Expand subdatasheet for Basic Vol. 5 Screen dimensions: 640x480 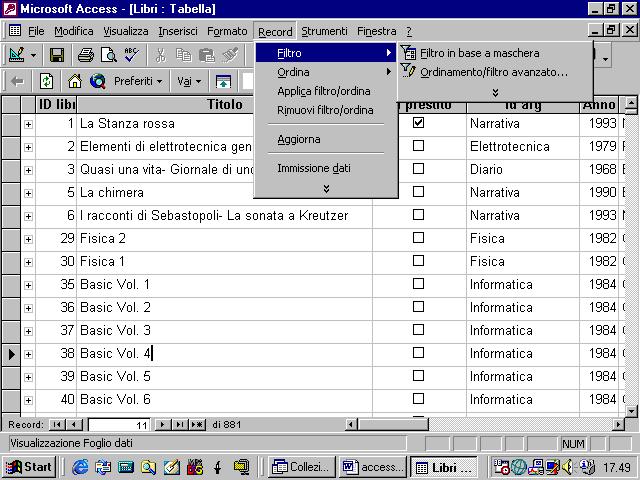28,377
